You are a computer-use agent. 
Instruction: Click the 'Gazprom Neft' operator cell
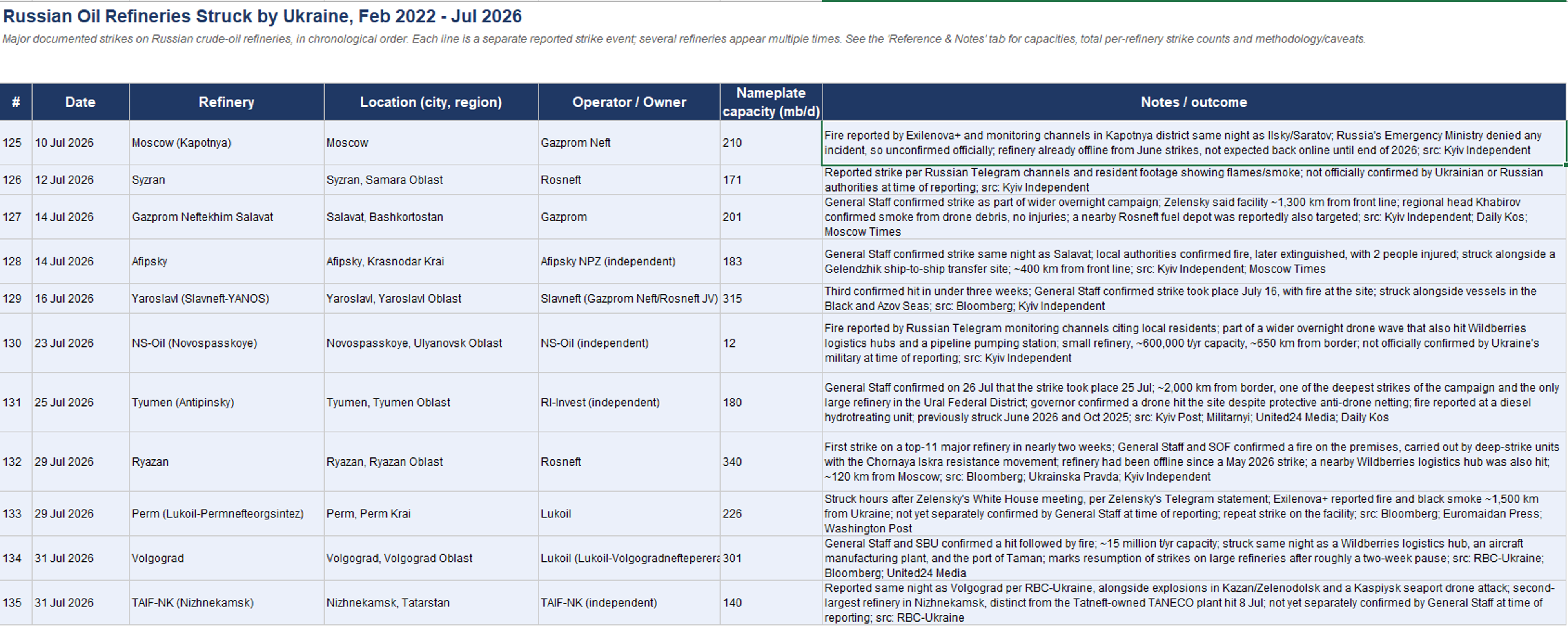(x=629, y=143)
